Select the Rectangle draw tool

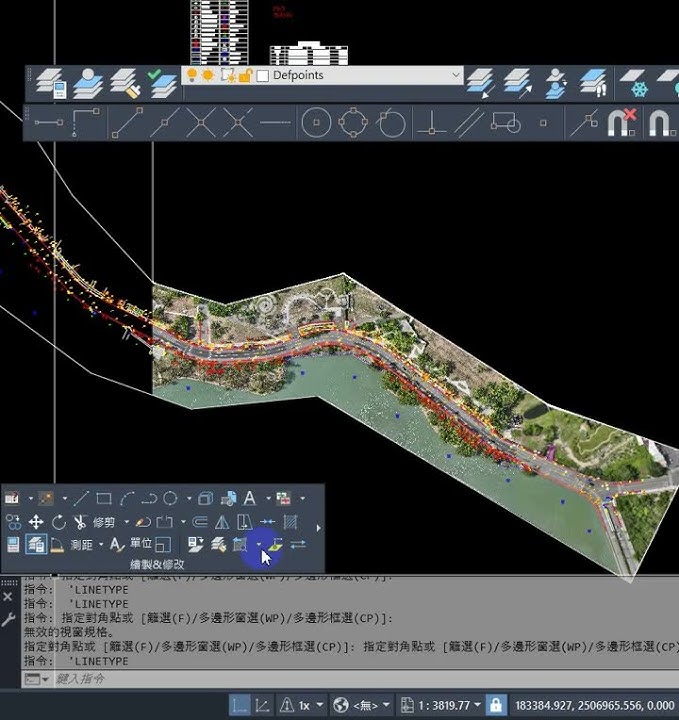point(104,498)
